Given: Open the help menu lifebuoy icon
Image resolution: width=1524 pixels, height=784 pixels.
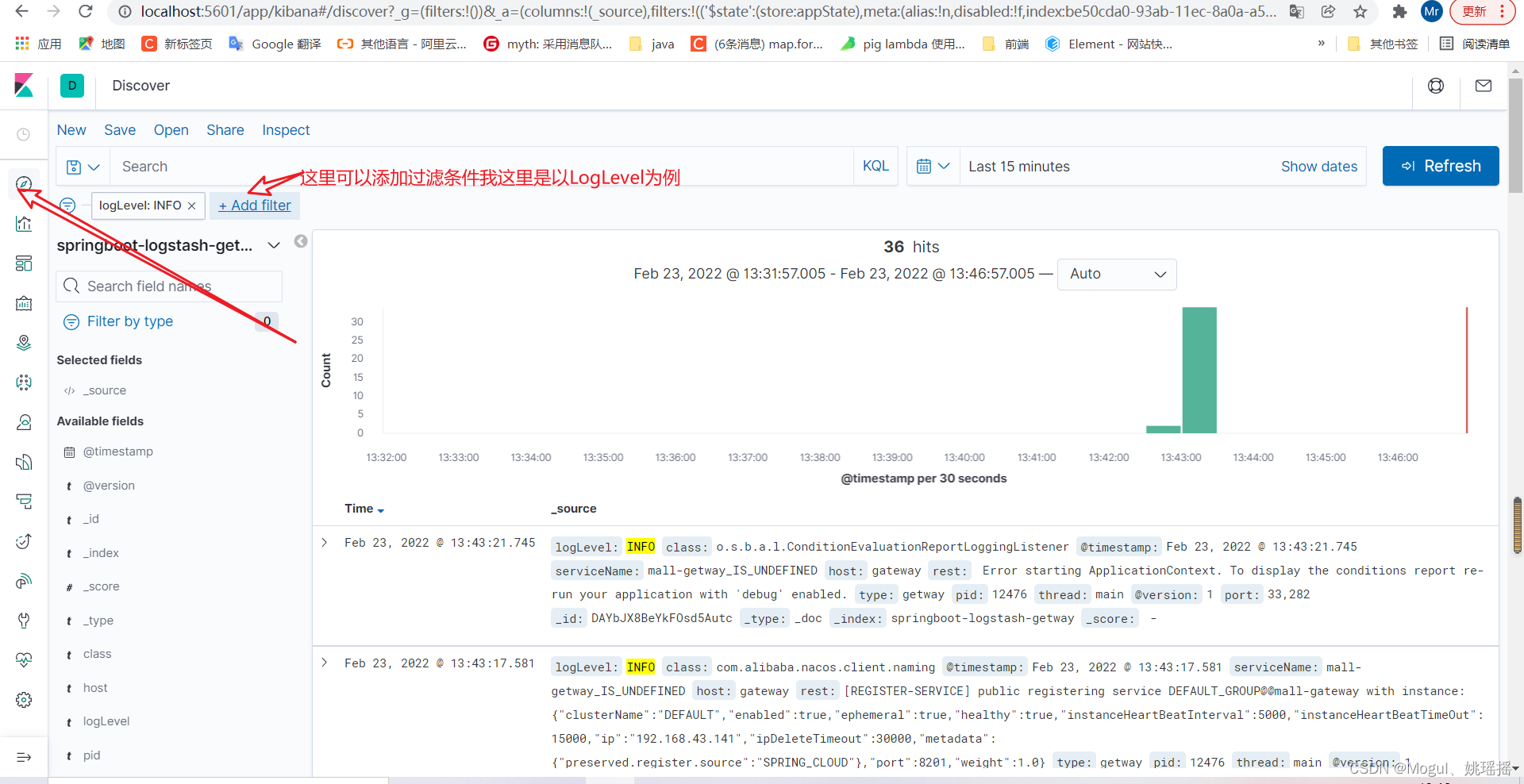Looking at the screenshot, I should tap(1436, 86).
